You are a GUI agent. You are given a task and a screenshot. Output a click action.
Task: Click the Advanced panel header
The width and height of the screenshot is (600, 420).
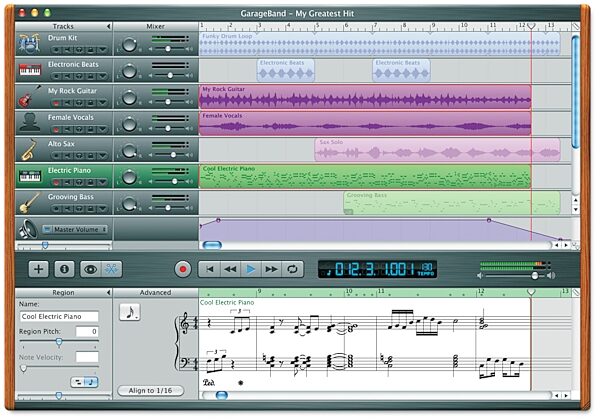(x=156, y=293)
